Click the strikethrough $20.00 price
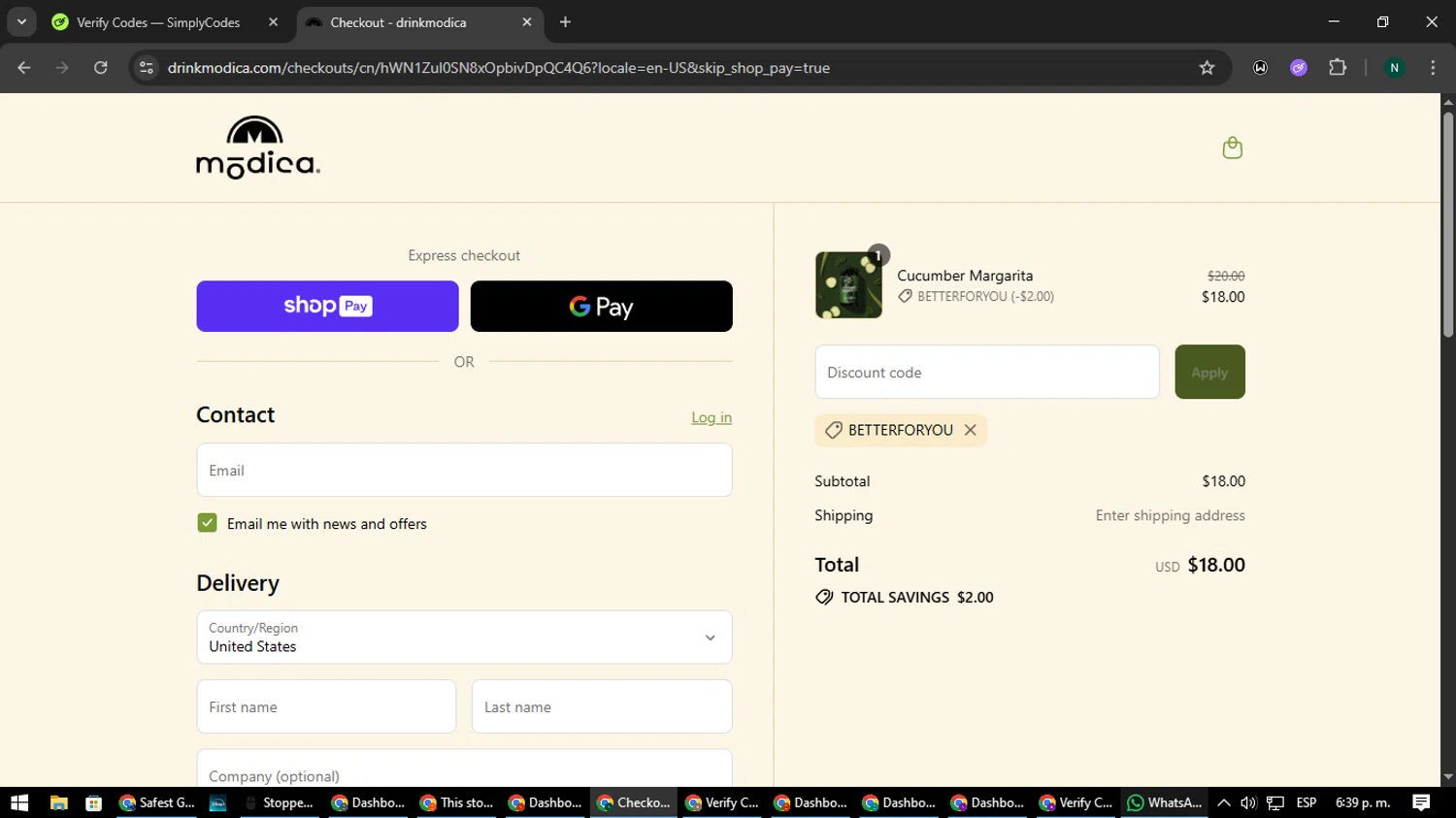The width and height of the screenshot is (1456, 818). pyautogui.click(x=1226, y=276)
